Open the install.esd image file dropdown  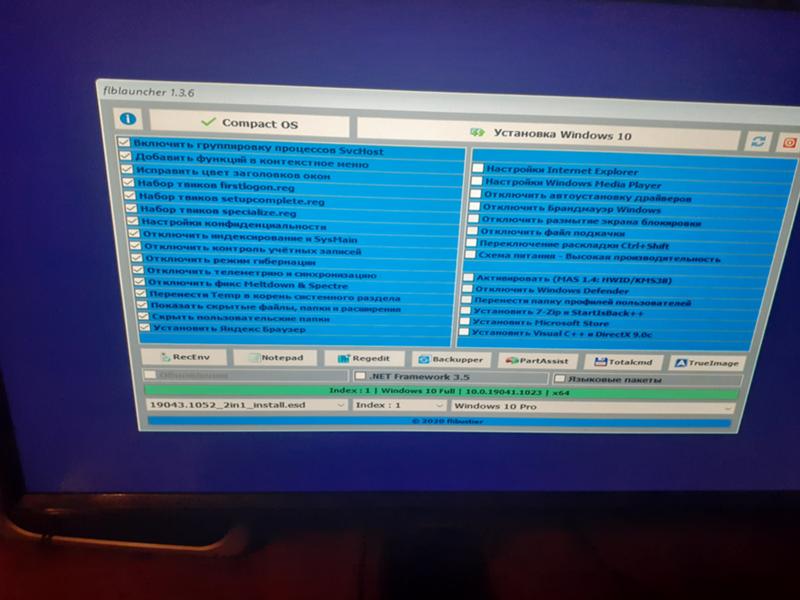246,405
